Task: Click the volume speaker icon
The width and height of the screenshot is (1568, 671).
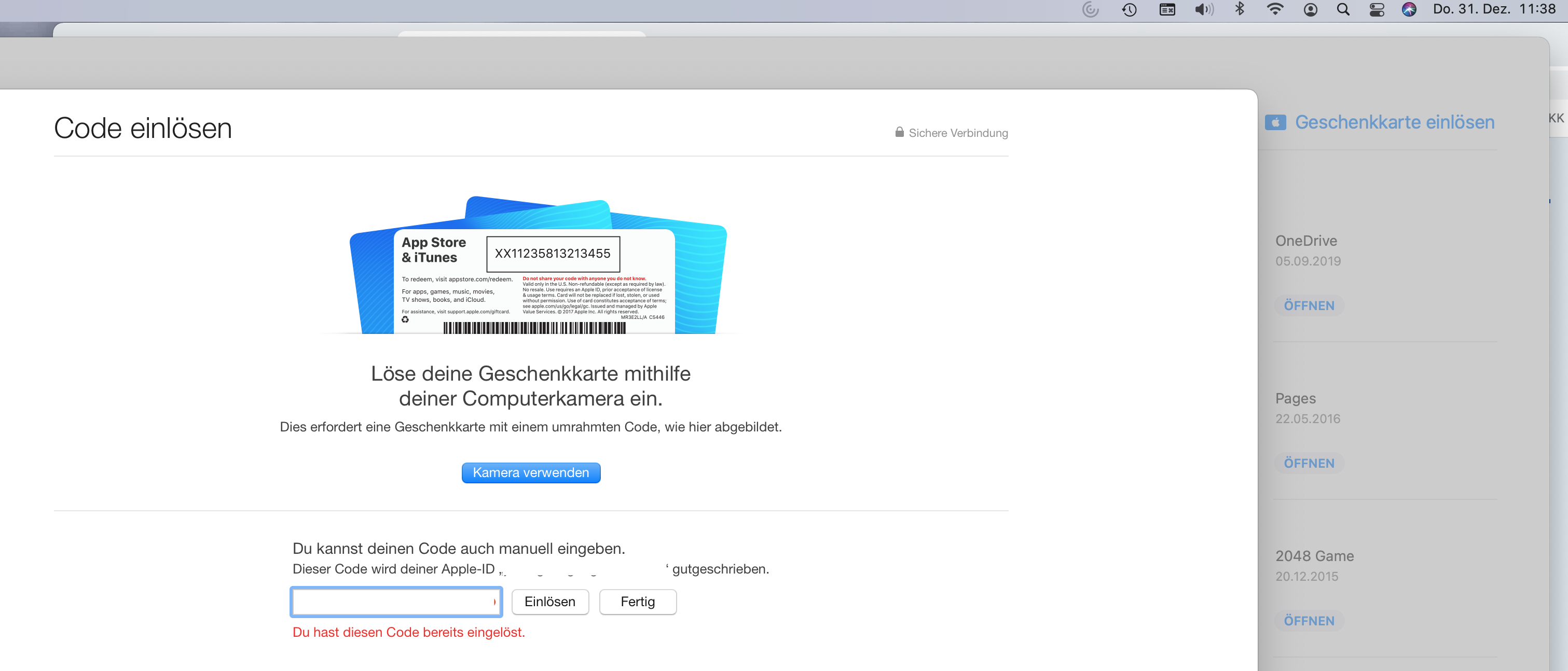Action: click(x=1203, y=10)
